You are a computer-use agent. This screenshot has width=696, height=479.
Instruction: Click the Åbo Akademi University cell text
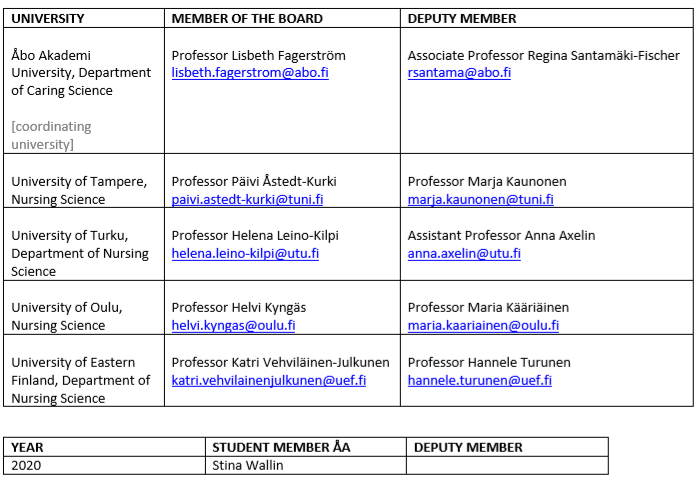pos(81,73)
